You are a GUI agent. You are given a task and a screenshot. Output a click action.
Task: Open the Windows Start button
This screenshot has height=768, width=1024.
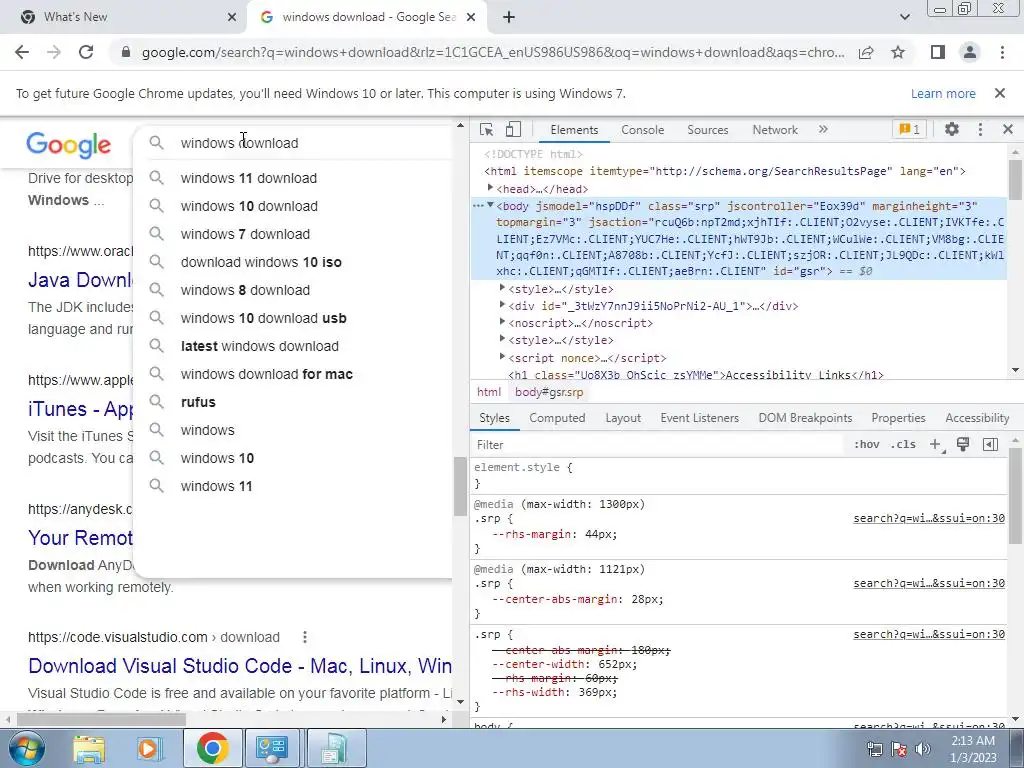pos(26,748)
